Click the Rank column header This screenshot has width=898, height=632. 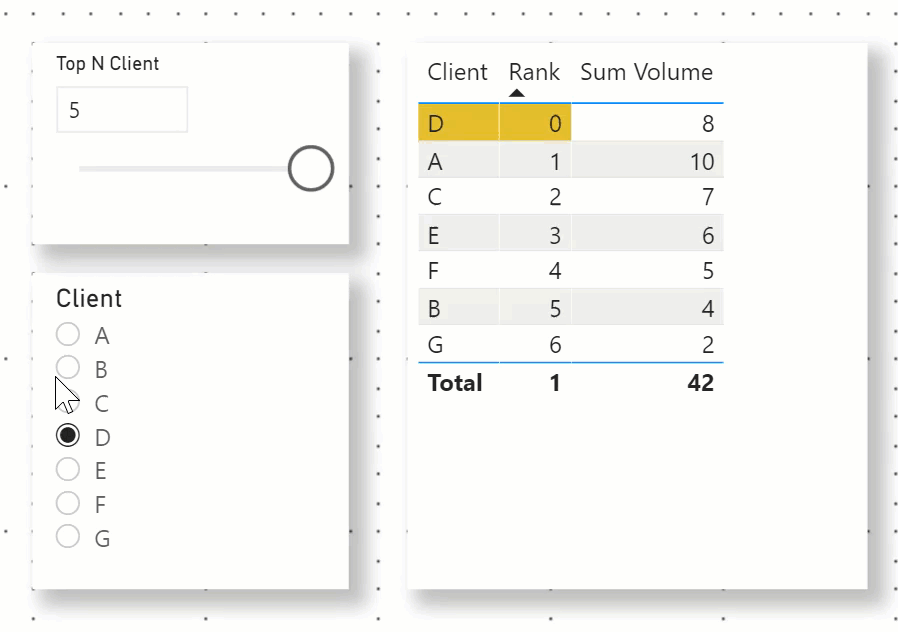click(534, 72)
